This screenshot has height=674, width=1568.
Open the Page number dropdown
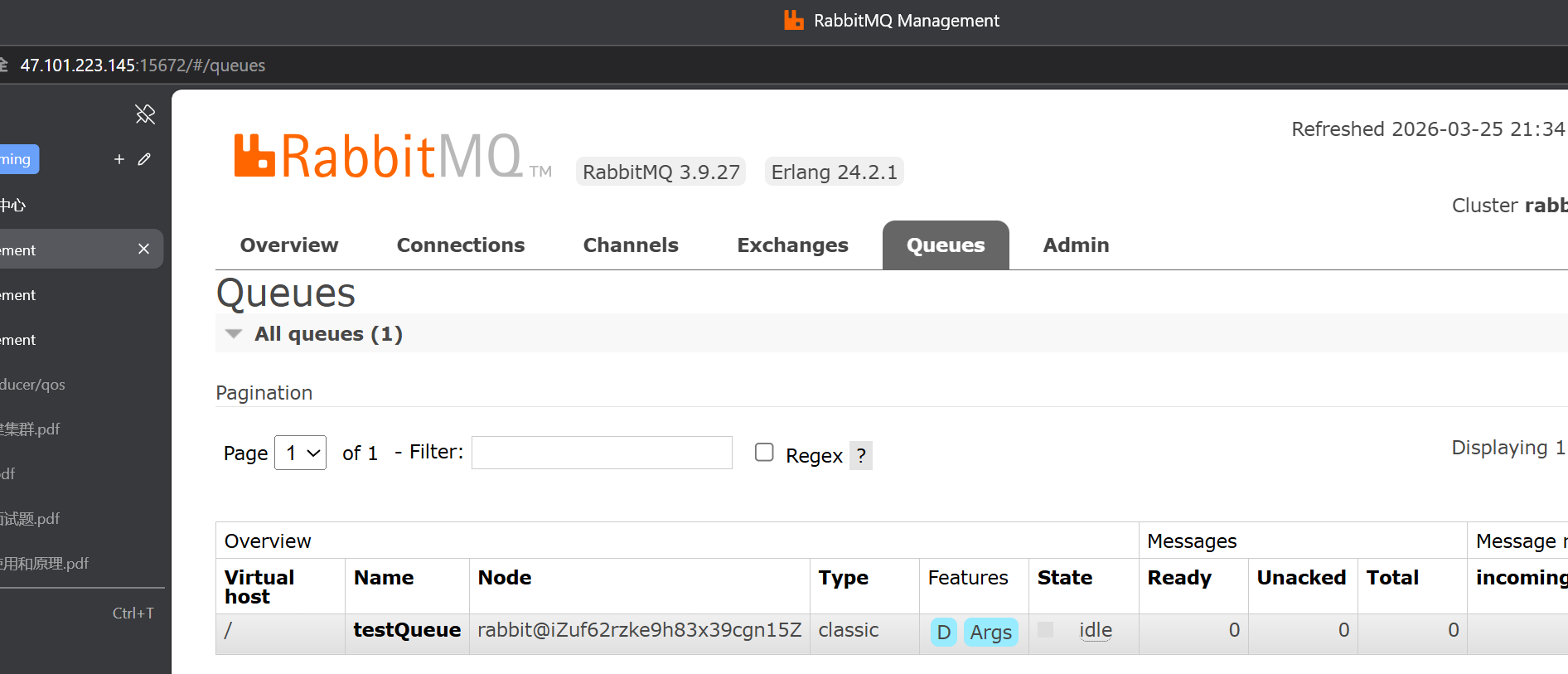pos(300,453)
